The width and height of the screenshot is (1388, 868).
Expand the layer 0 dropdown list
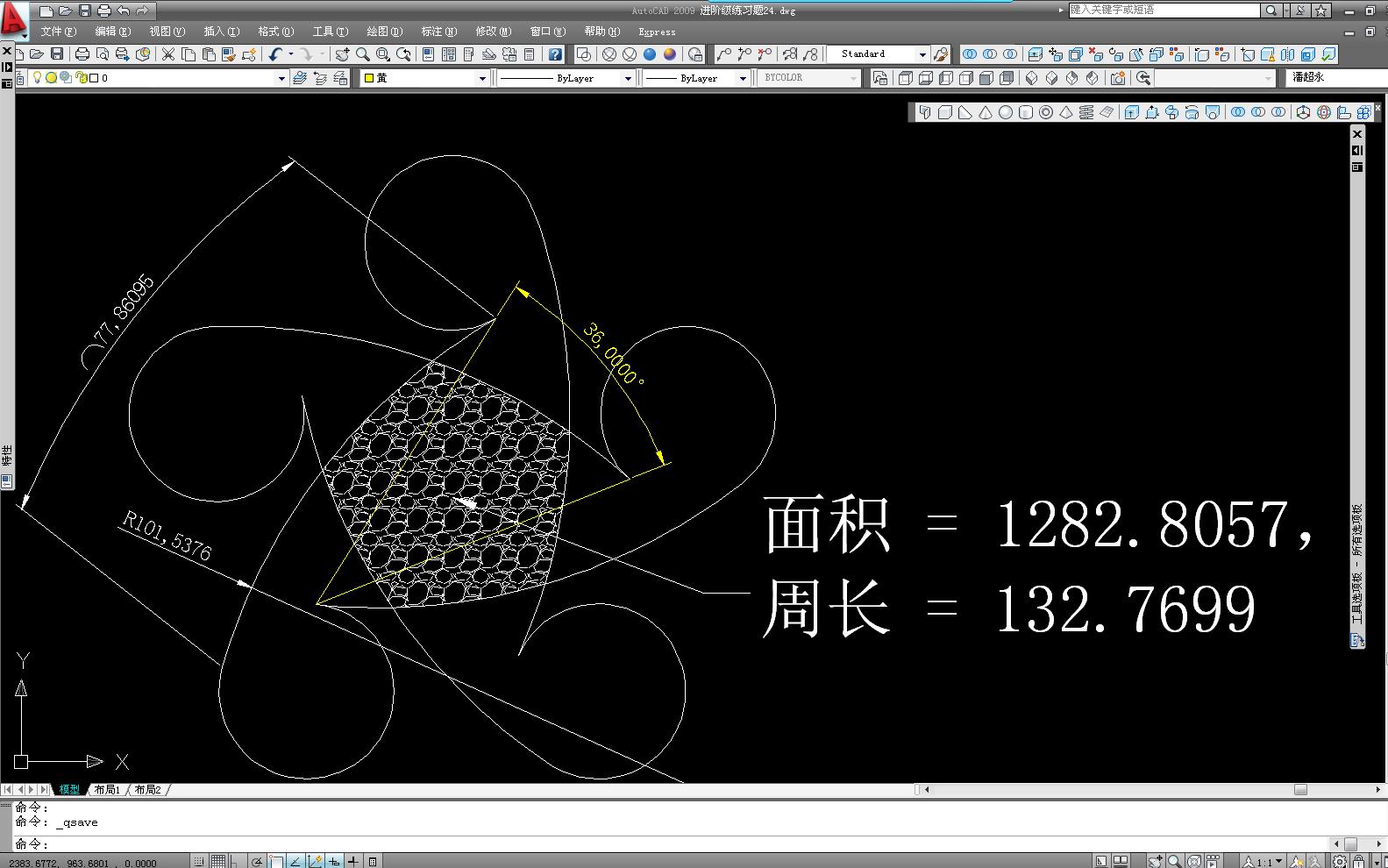coord(281,78)
